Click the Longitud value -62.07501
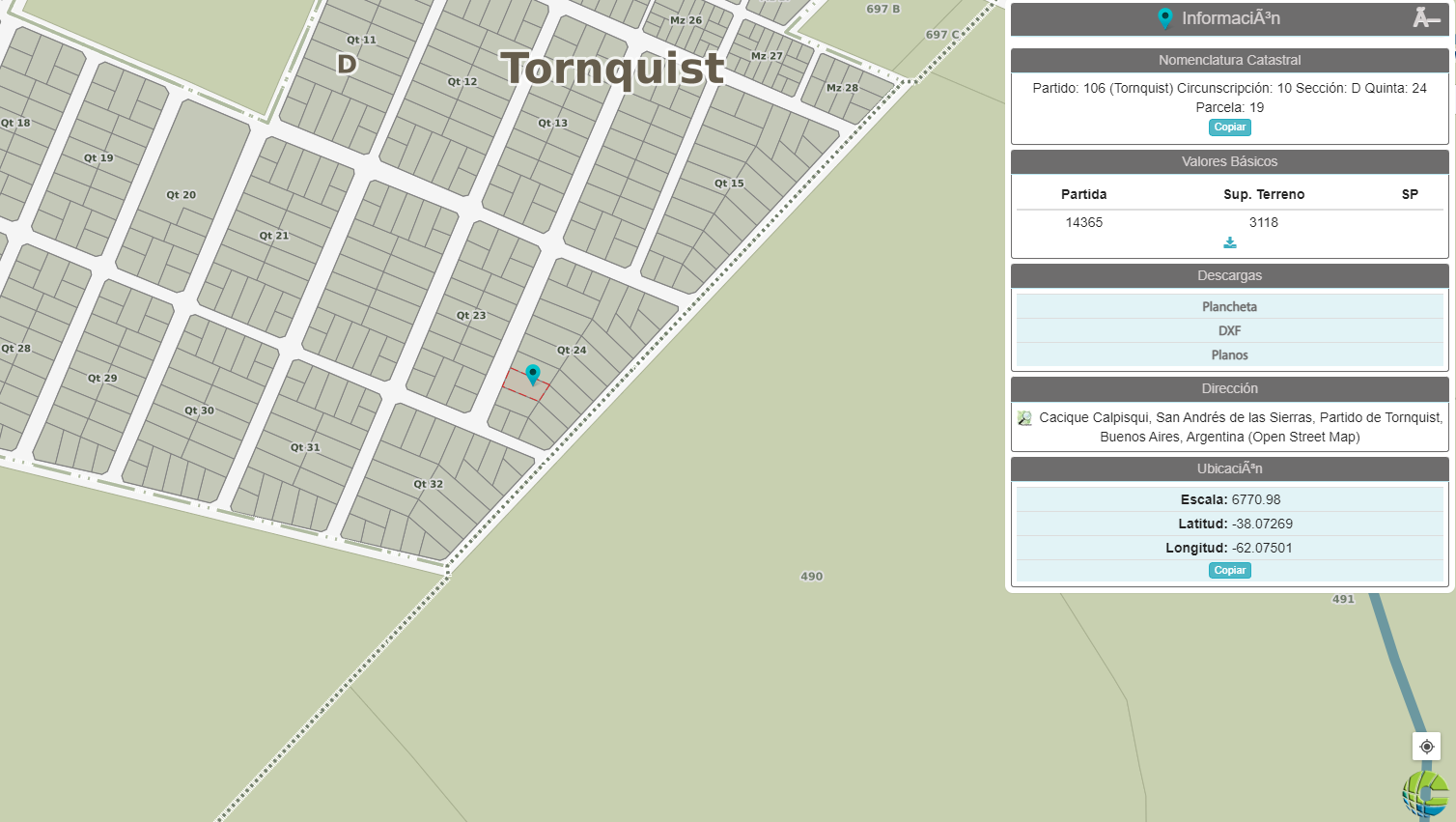Screen dimensions: 1456x822 [1262, 548]
